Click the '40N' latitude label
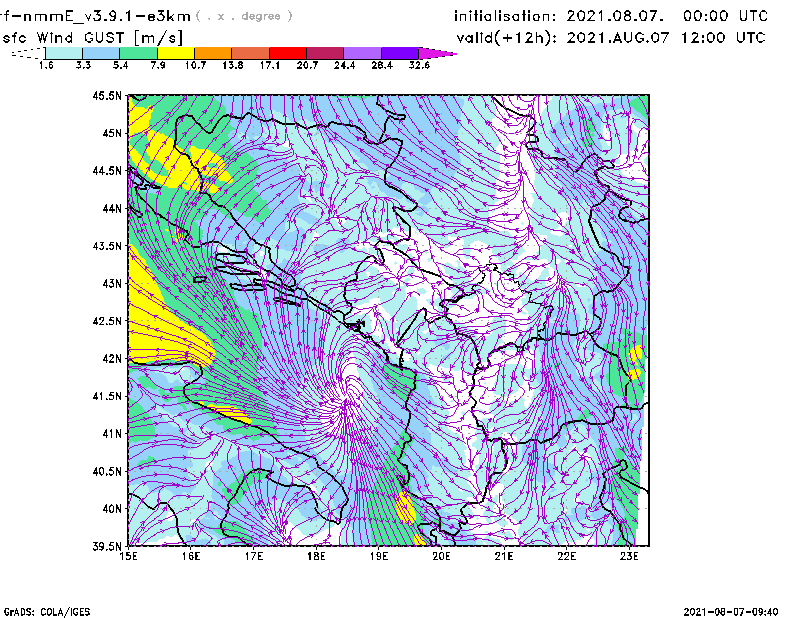 (x=112, y=509)
